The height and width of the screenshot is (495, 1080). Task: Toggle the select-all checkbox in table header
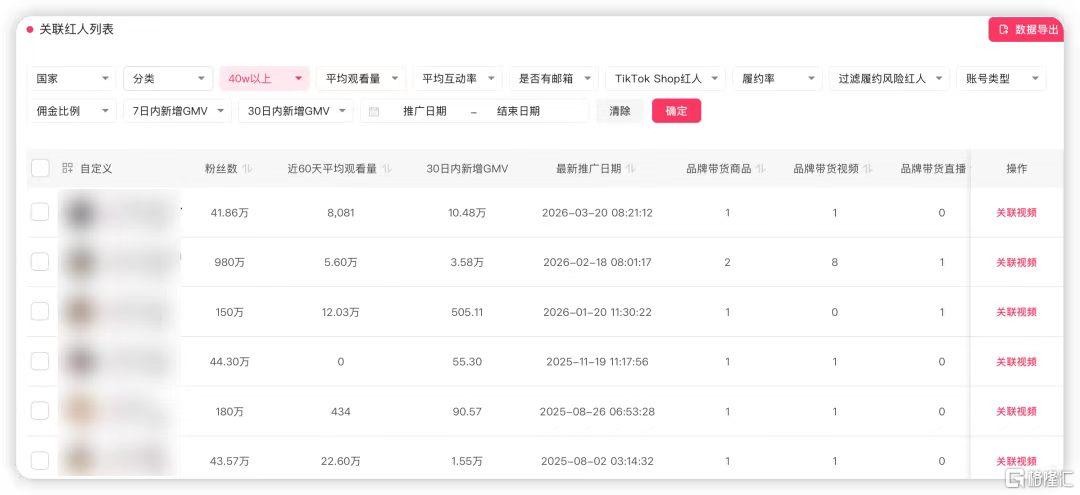coord(40,168)
